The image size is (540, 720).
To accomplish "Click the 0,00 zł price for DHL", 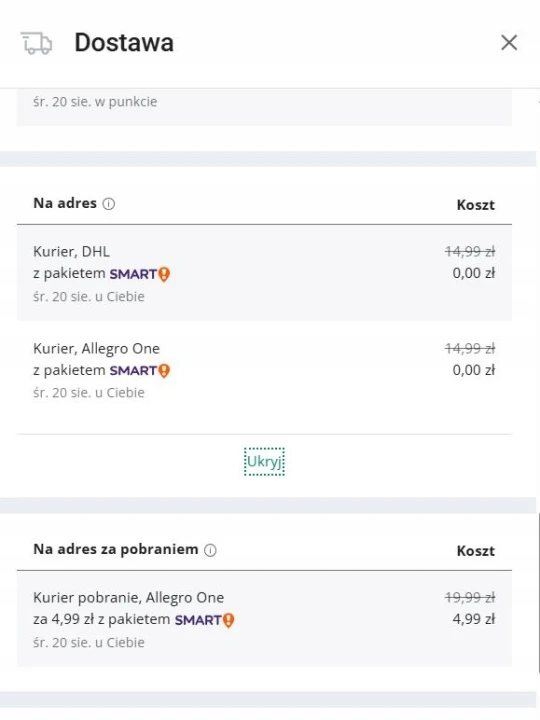I will 473,273.
